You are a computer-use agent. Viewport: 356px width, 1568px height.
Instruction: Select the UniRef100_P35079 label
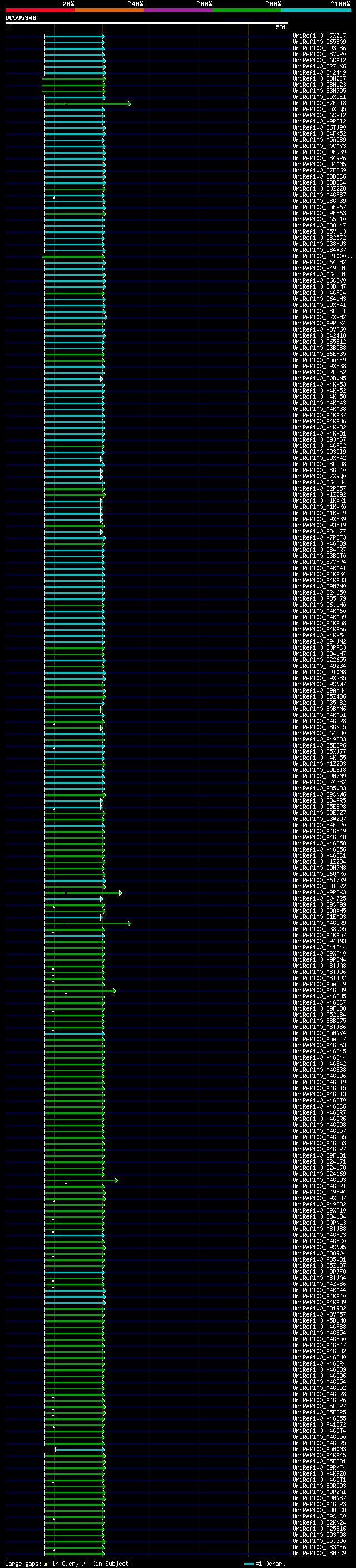point(319,599)
